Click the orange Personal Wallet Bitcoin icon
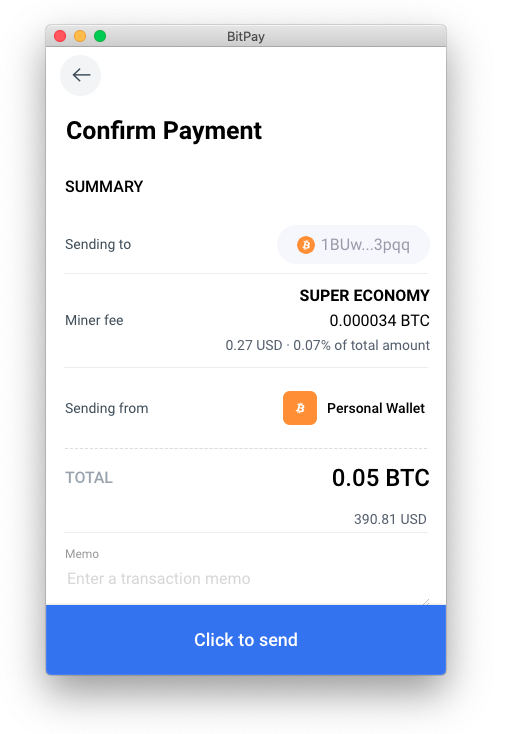Viewport: 505px width, 734px height. (300, 408)
